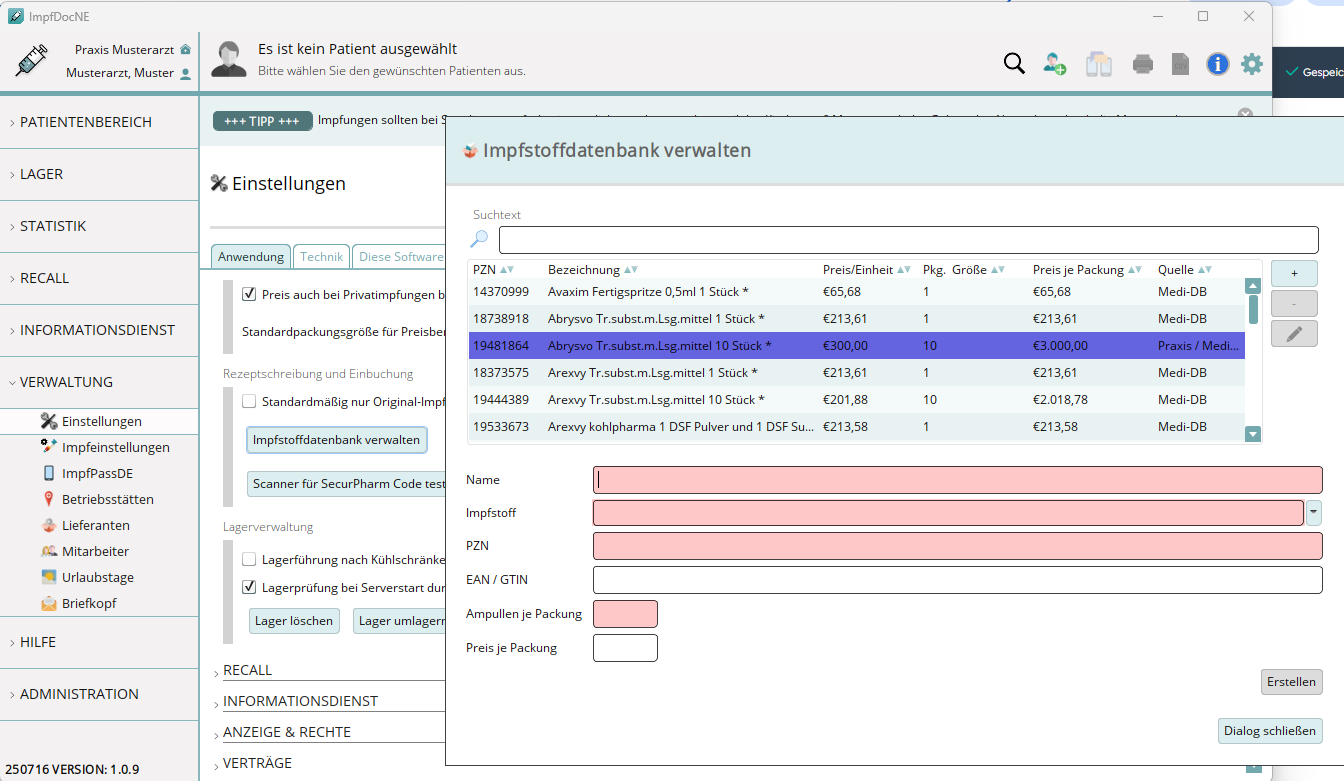Toggle 'Lagerprüfung bei Serverstart' checkbox
This screenshot has width=1344, height=781.
pyautogui.click(x=249, y=587)
